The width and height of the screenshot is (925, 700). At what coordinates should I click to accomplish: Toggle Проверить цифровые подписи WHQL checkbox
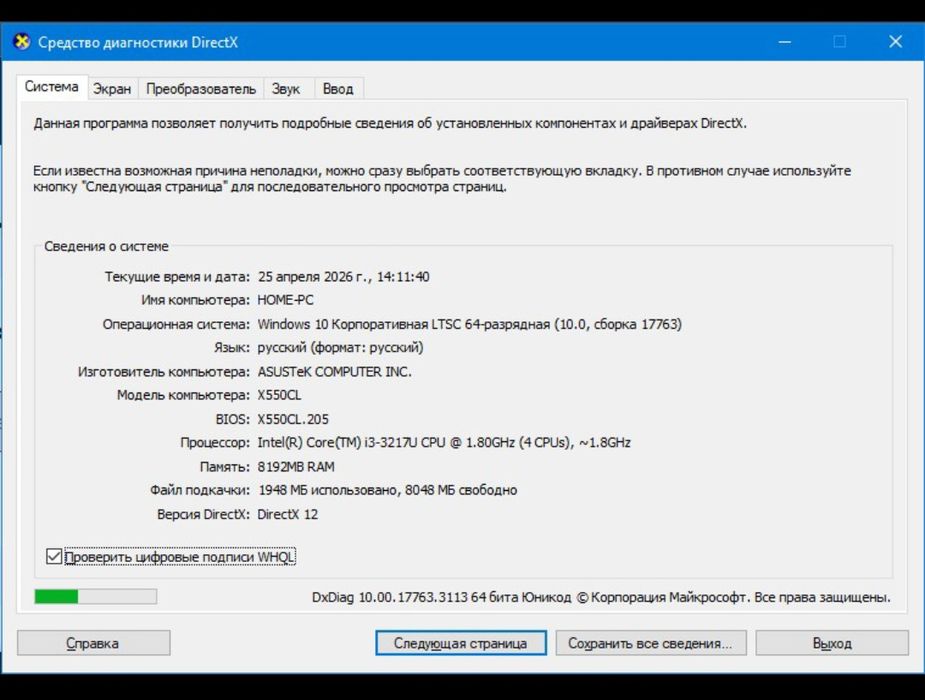point(54,556)
